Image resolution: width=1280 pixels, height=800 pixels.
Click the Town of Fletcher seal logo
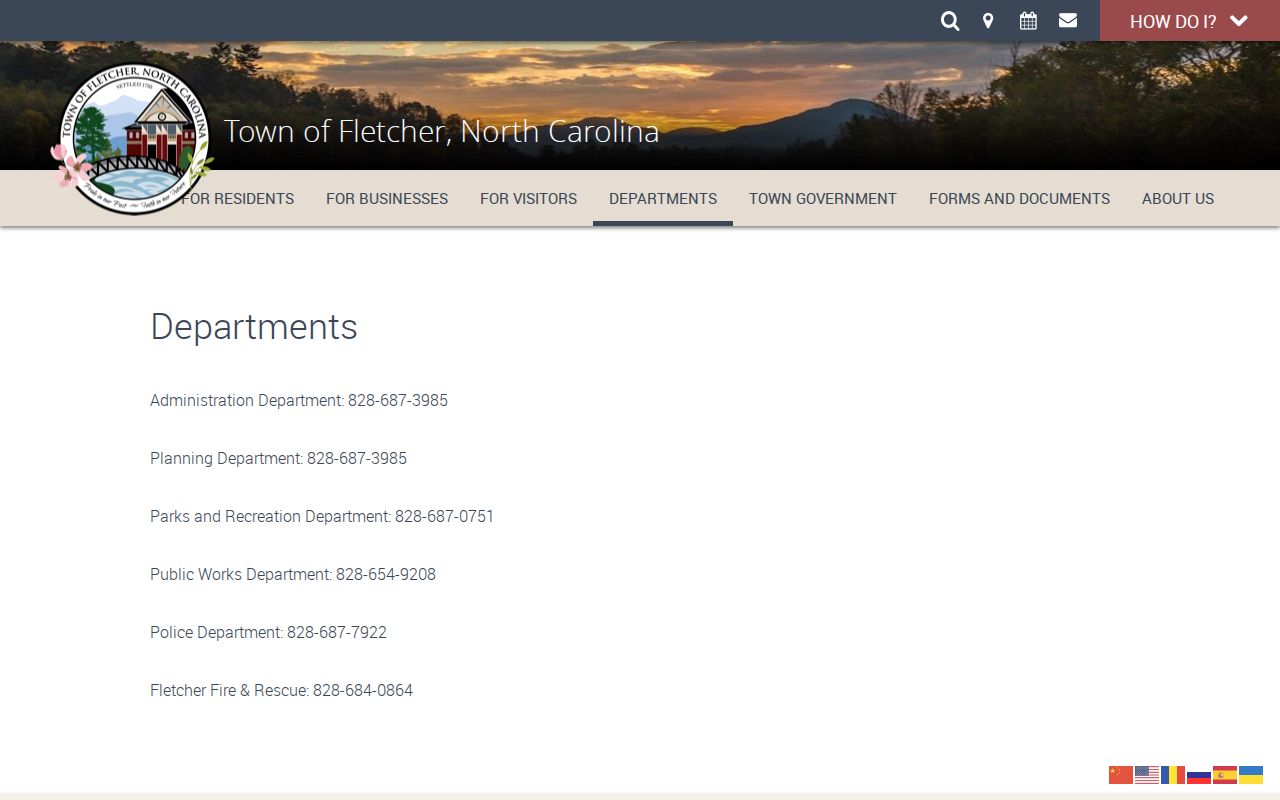[x=133, y=138]
